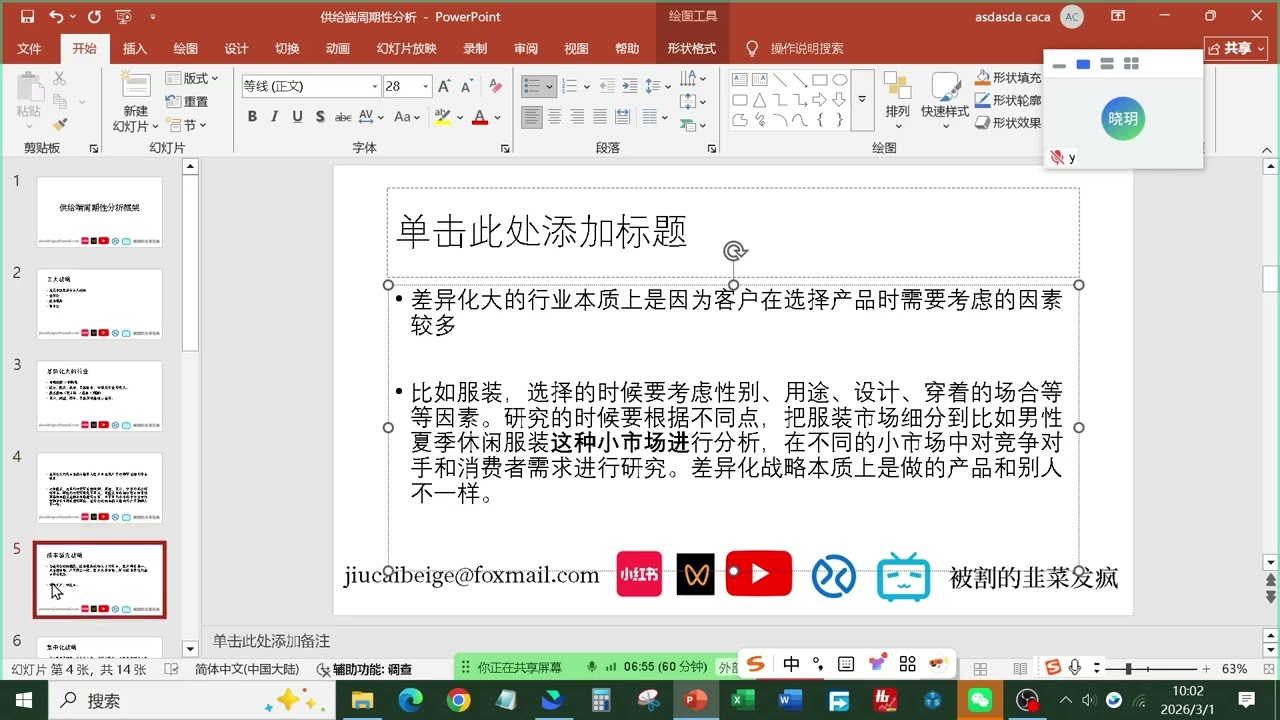Open the Change Case Aa dropdown
Screen dimensions: 1280x720
point(407,117)
